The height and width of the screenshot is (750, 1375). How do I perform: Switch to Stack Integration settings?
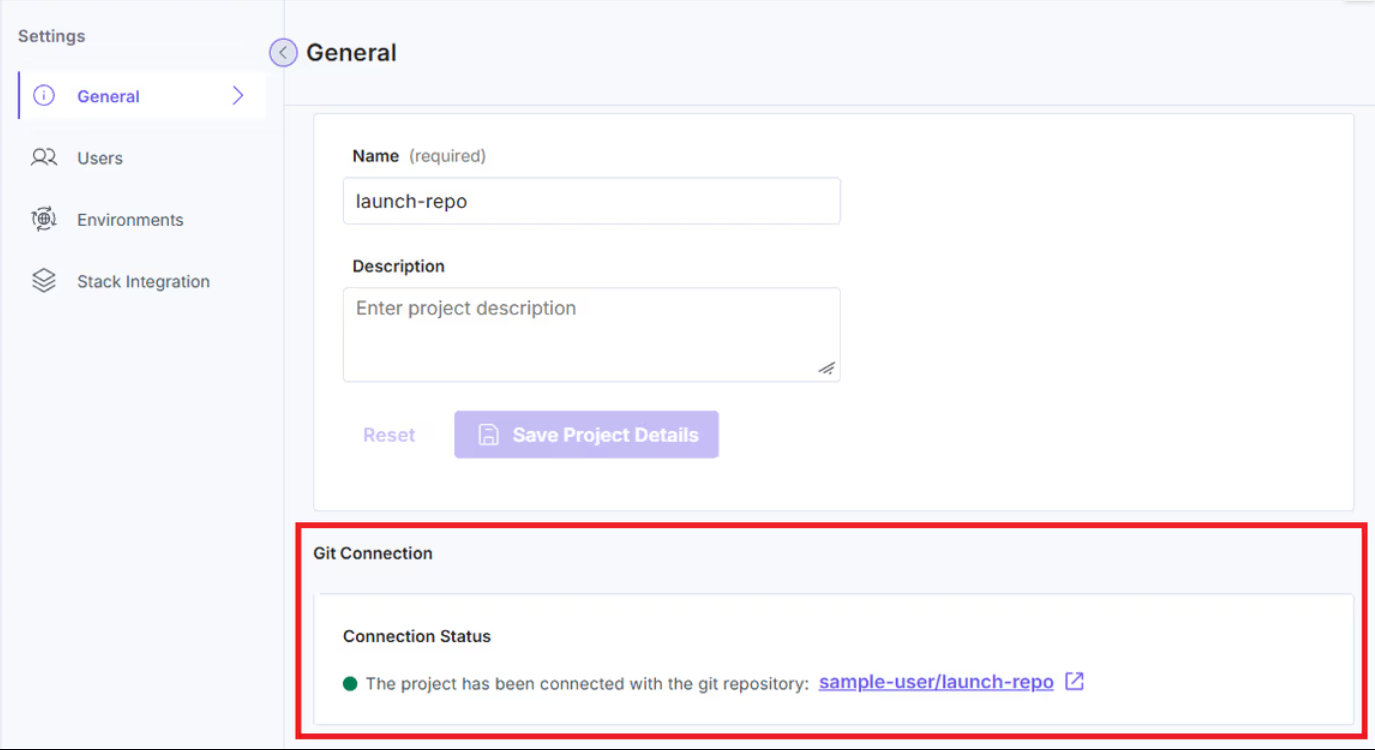click(x=143, y=282)
